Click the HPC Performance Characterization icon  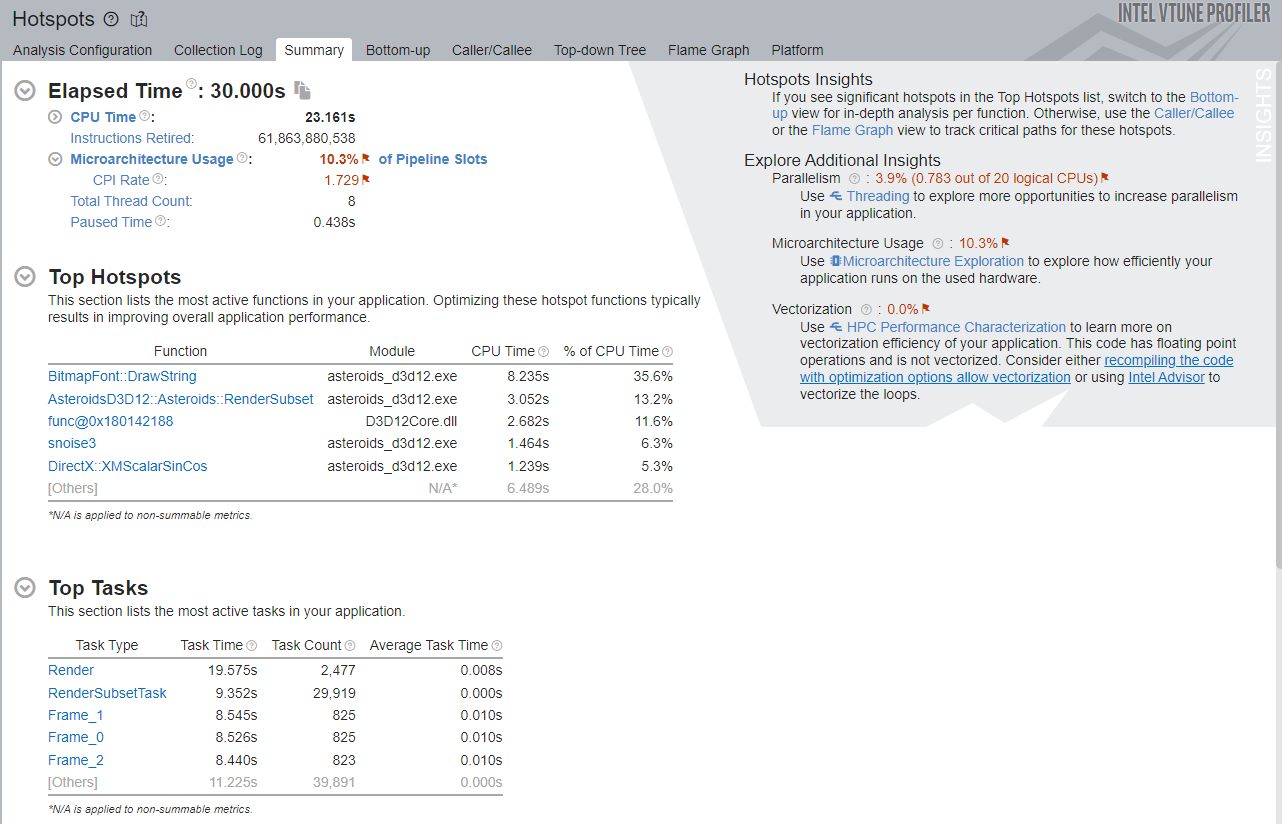[836, 327]
